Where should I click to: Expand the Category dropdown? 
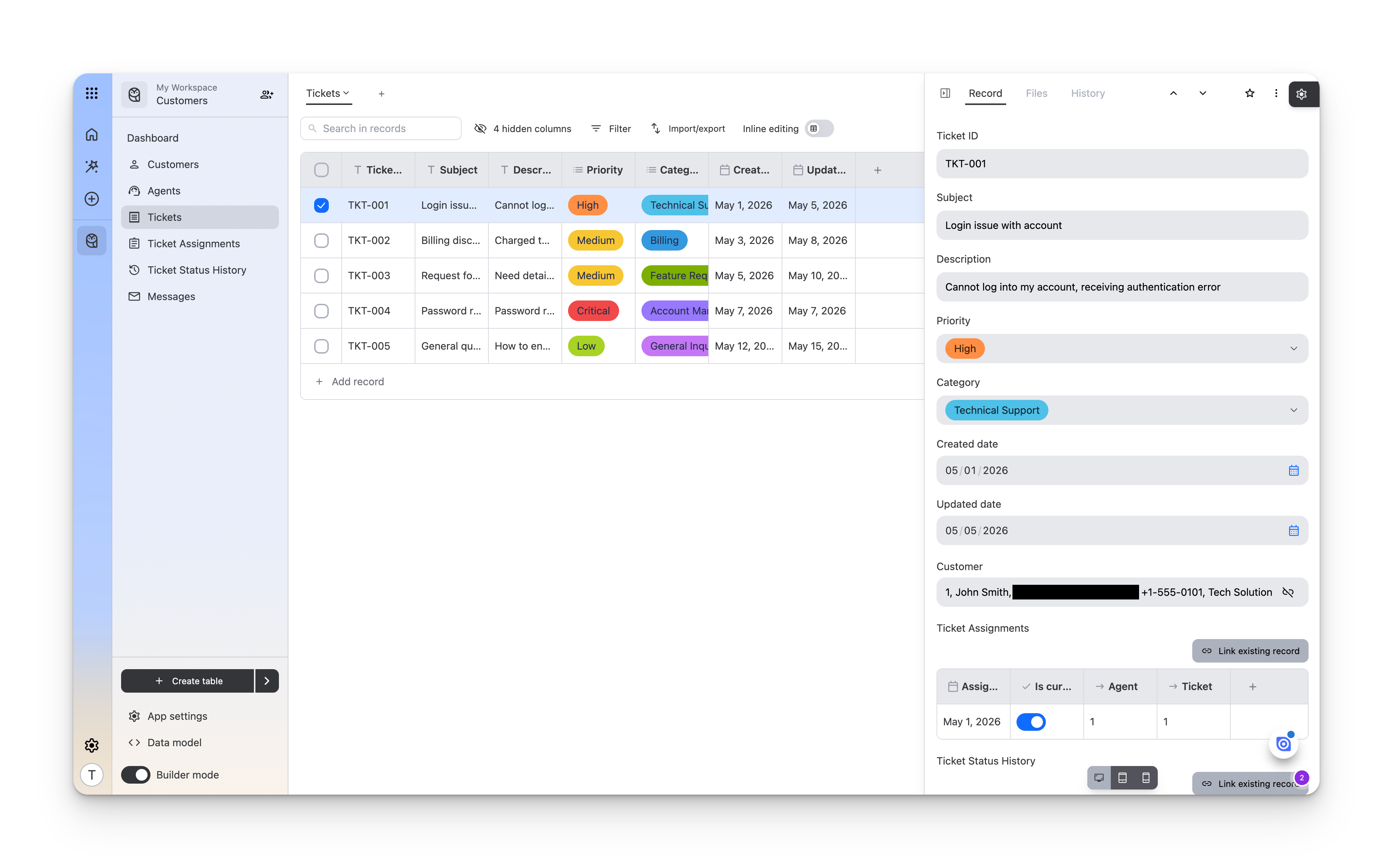[x=1293, y=410]
